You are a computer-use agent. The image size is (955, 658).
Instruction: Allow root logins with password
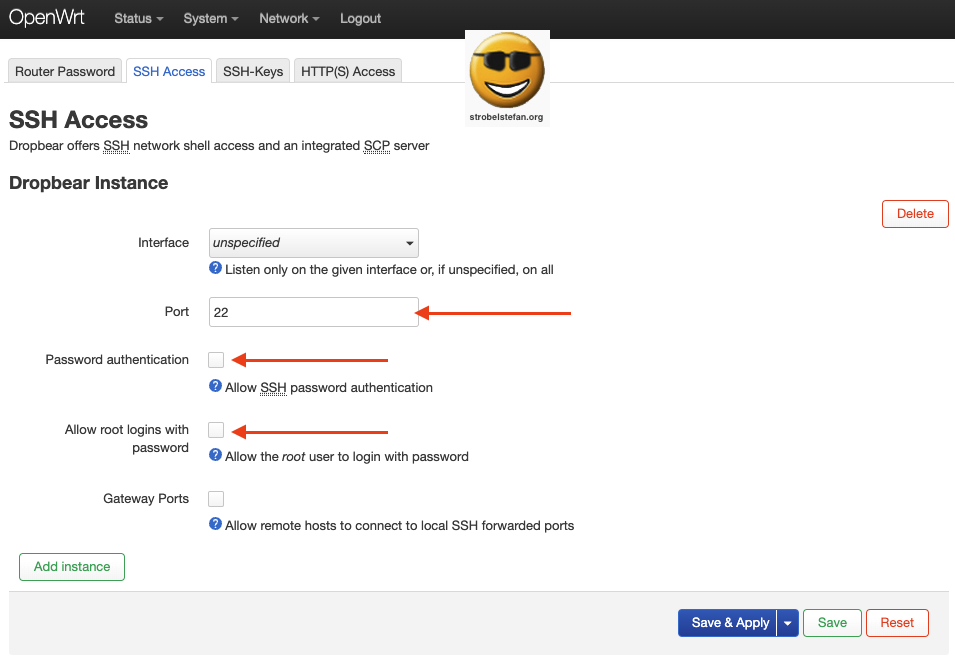(x=215, y=429)
